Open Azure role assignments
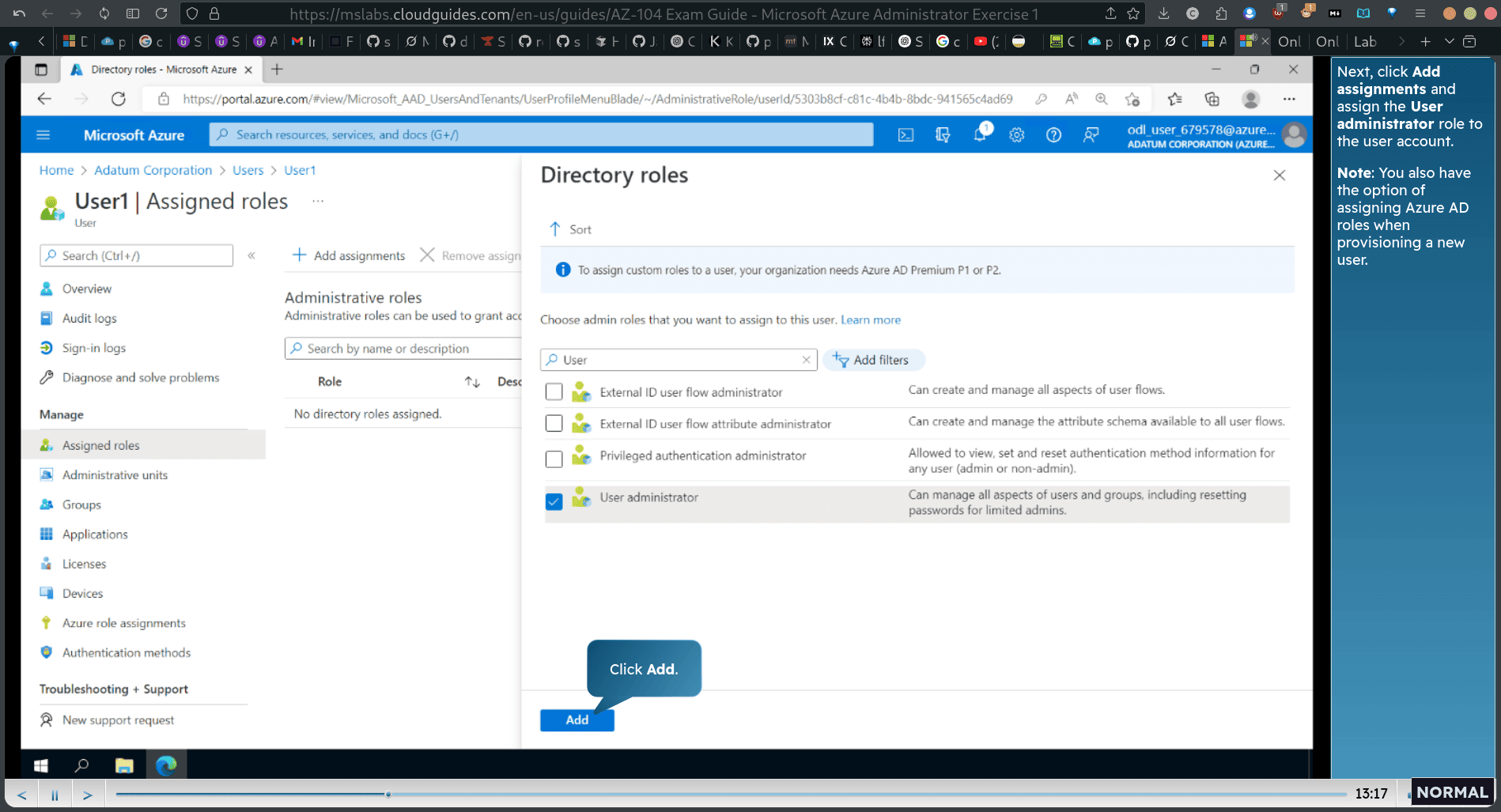Image resolution: width=1501 pixels, height=812 pixels. click(123, 623)
